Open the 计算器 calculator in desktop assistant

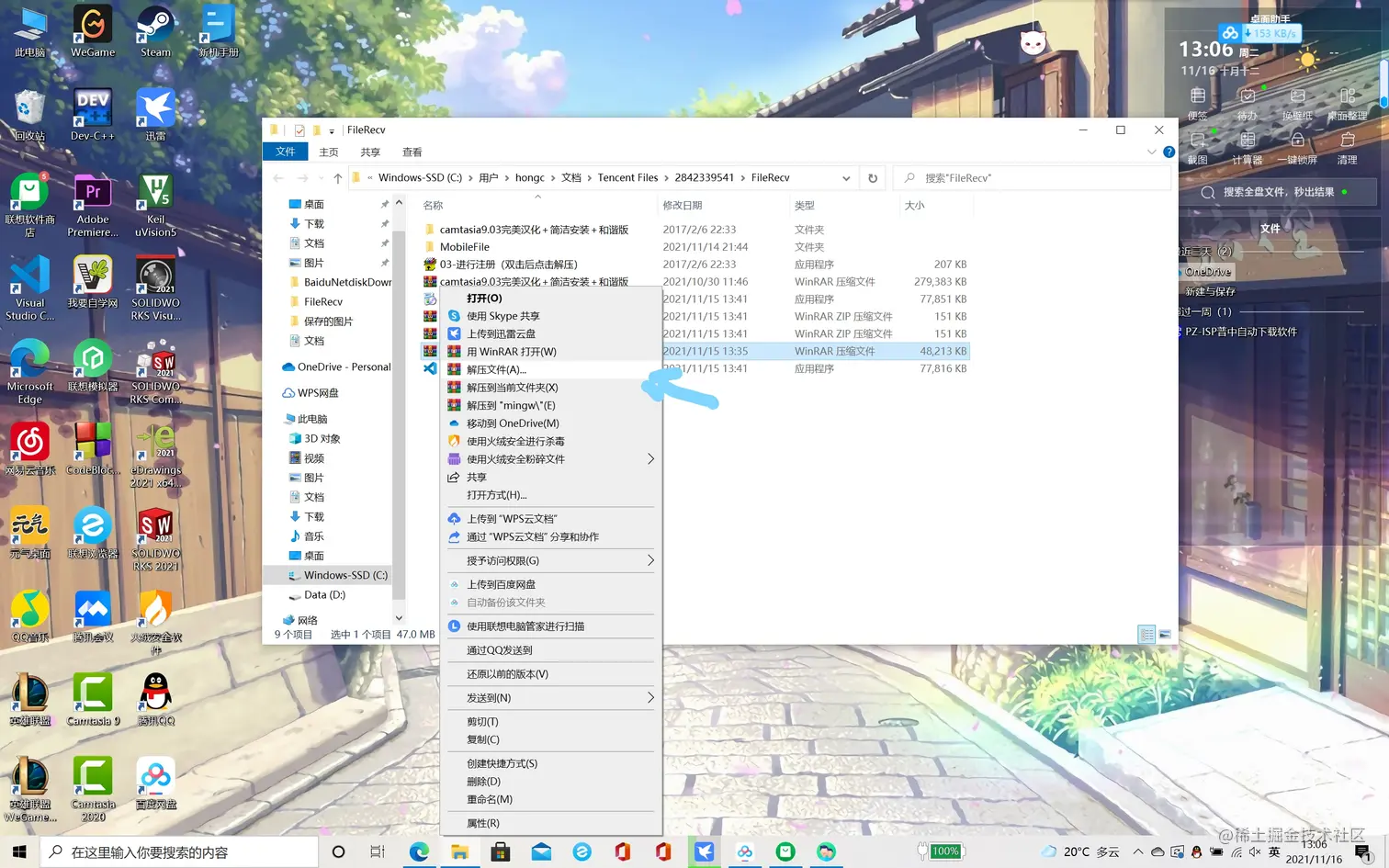click(1248, 147)
